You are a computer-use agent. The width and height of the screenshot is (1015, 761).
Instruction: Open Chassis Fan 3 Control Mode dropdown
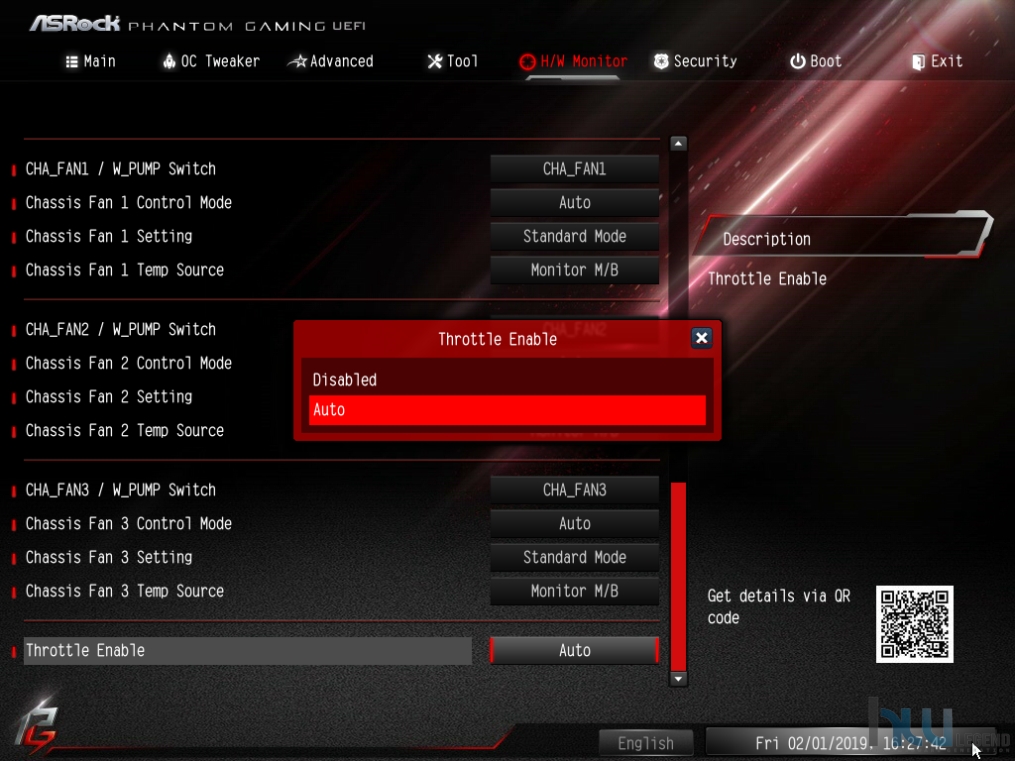pos(575,524)
